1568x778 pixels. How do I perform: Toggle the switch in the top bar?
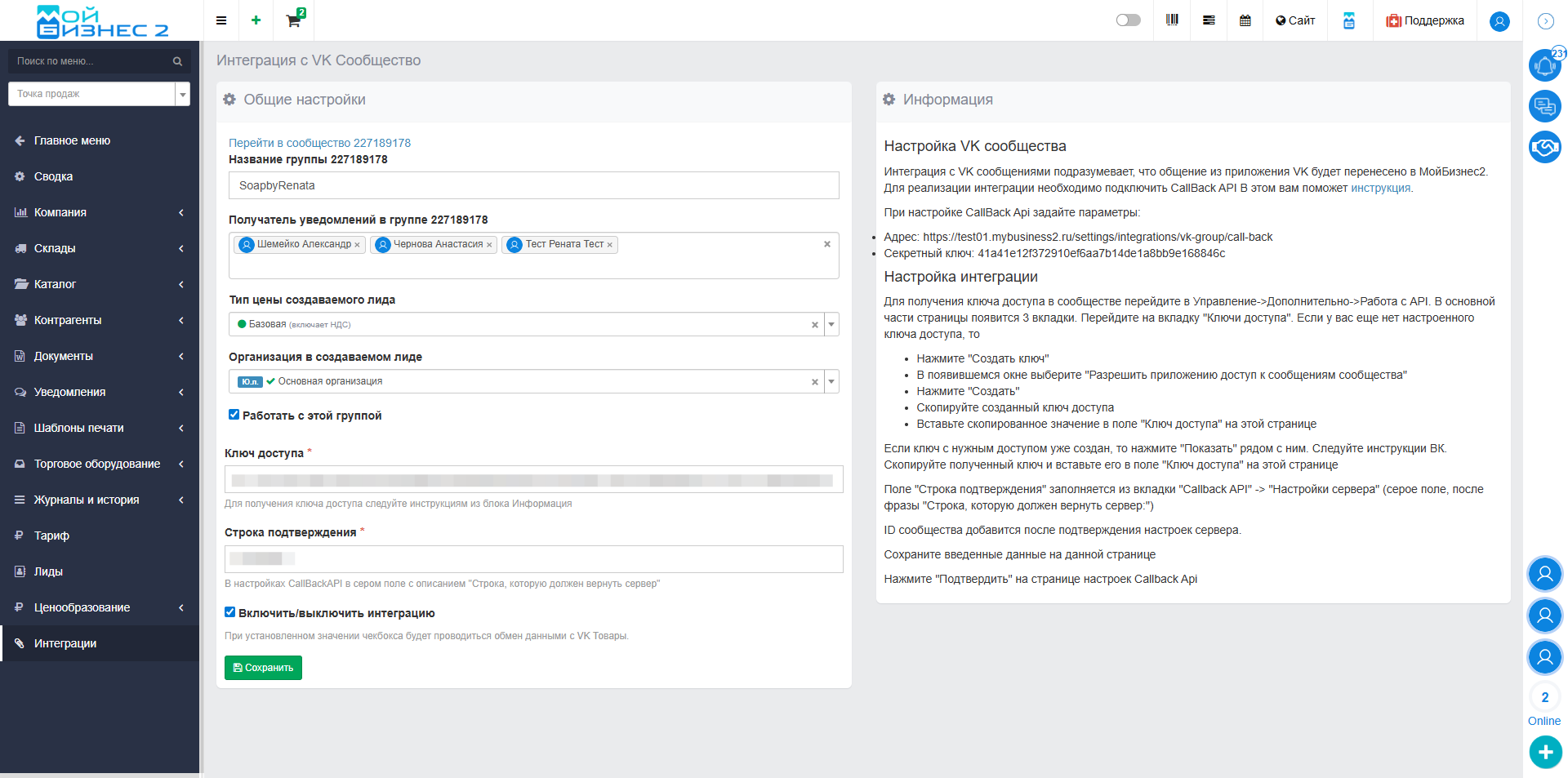point(1128,20)
